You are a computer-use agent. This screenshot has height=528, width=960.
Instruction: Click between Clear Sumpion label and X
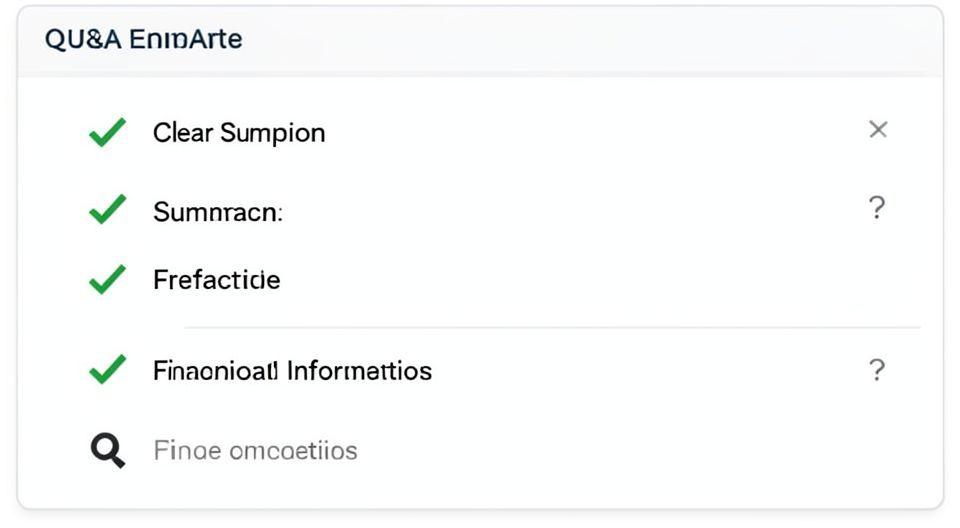[x=600, y=132]
